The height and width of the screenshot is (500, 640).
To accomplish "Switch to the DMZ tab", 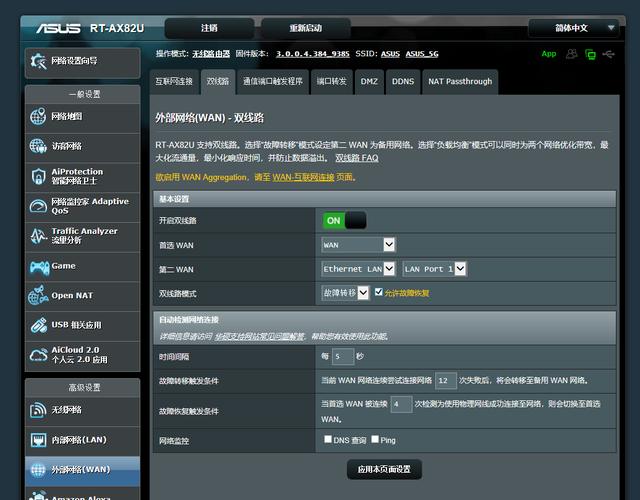I will [369, 82].
